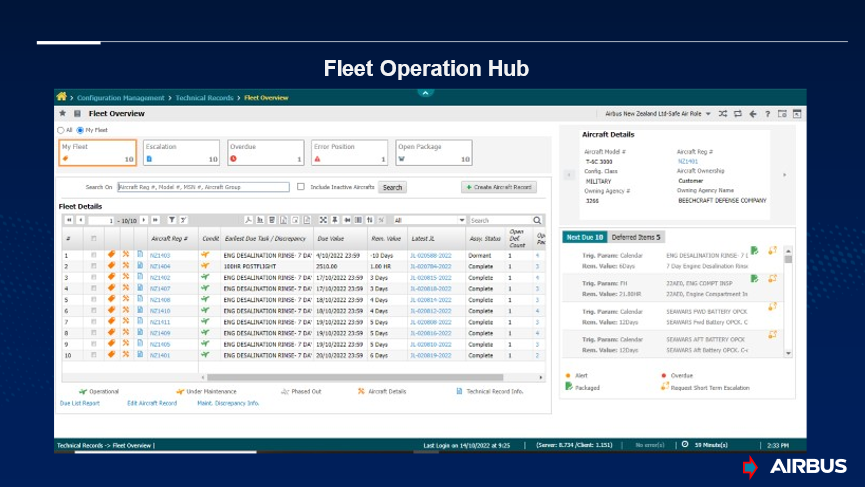Export grid to PDF icon
This screenshot has height=487, width=865.
(248, 220)
